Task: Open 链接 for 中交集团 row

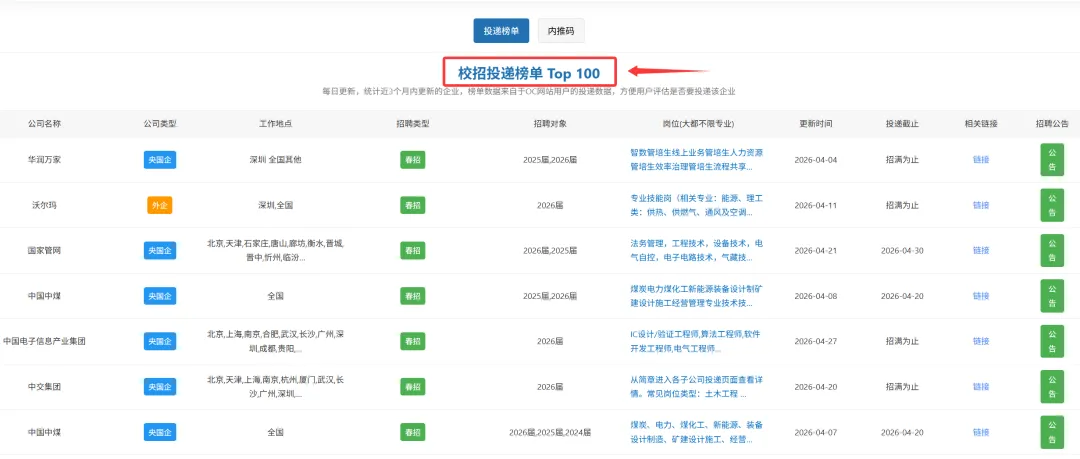Action: (x=981, y=387)
